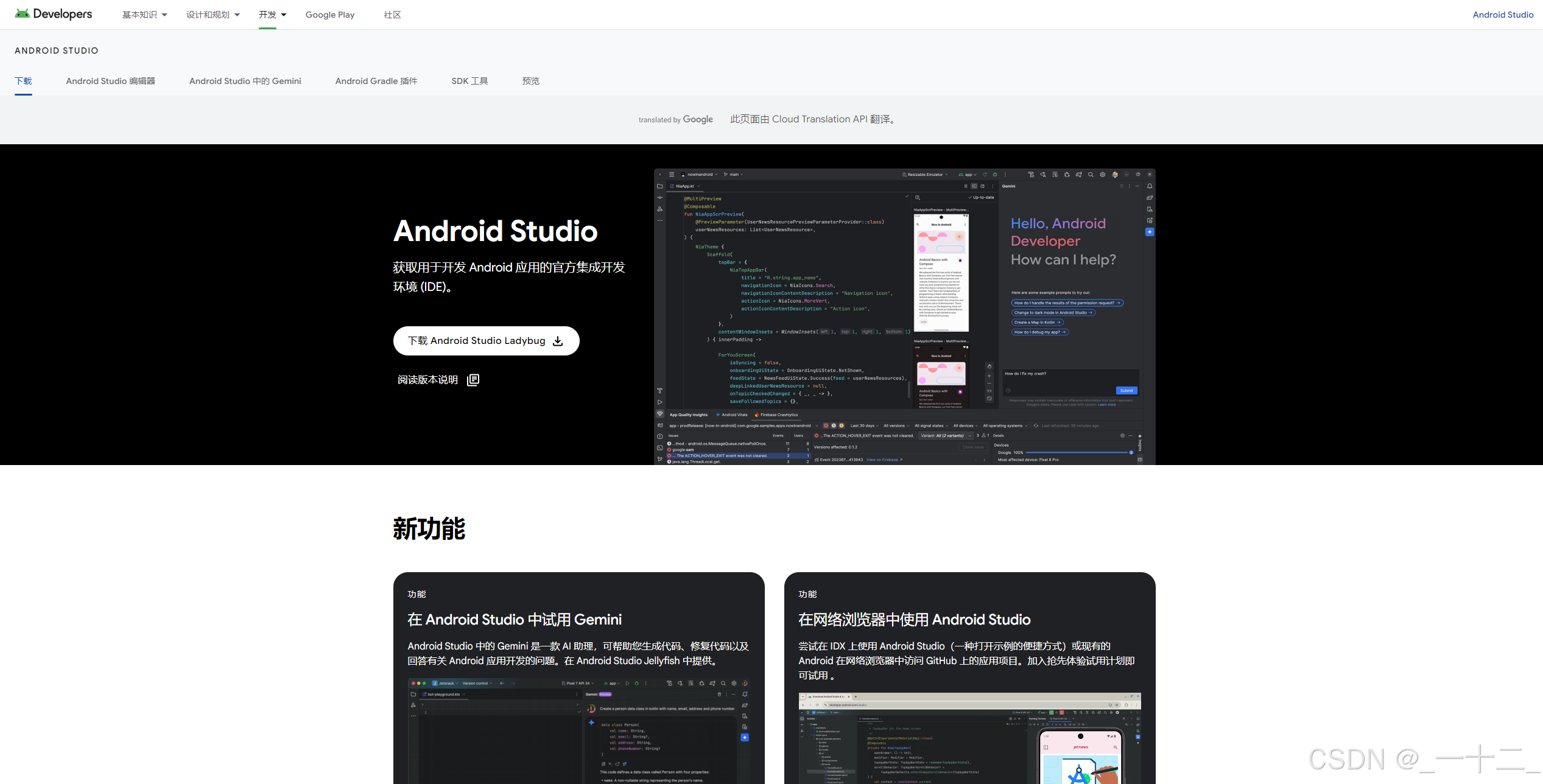Open the 阅读版本说明 link

tap(427, 380)
